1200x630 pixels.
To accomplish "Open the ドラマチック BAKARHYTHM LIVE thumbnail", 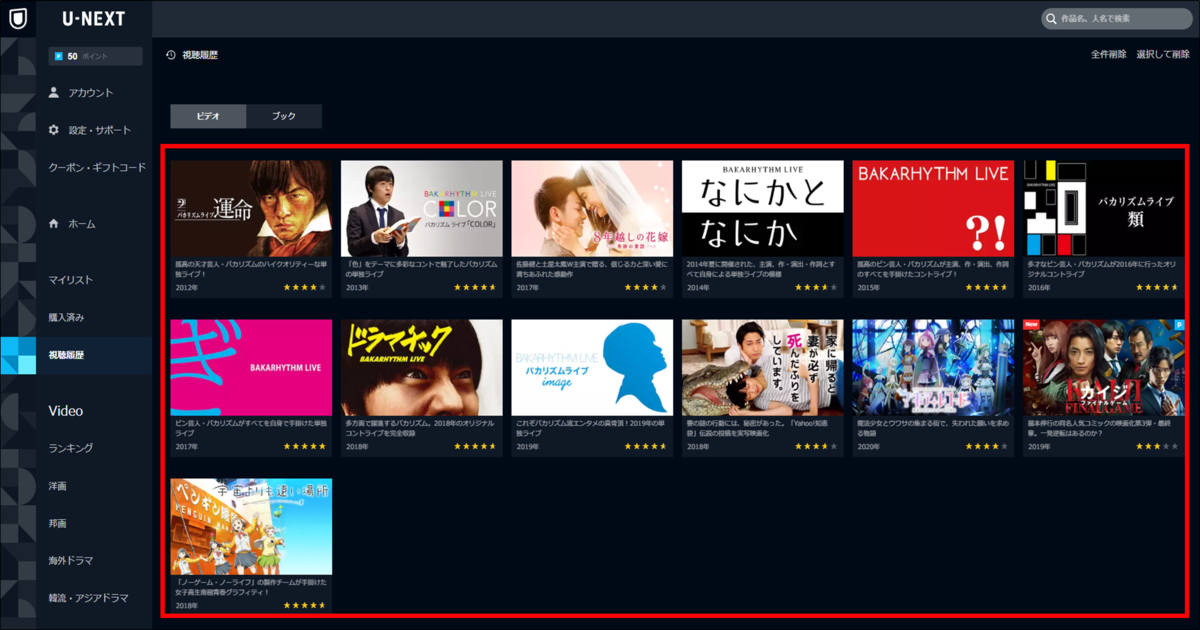I will pyautogui.click(x=422, y=368).
